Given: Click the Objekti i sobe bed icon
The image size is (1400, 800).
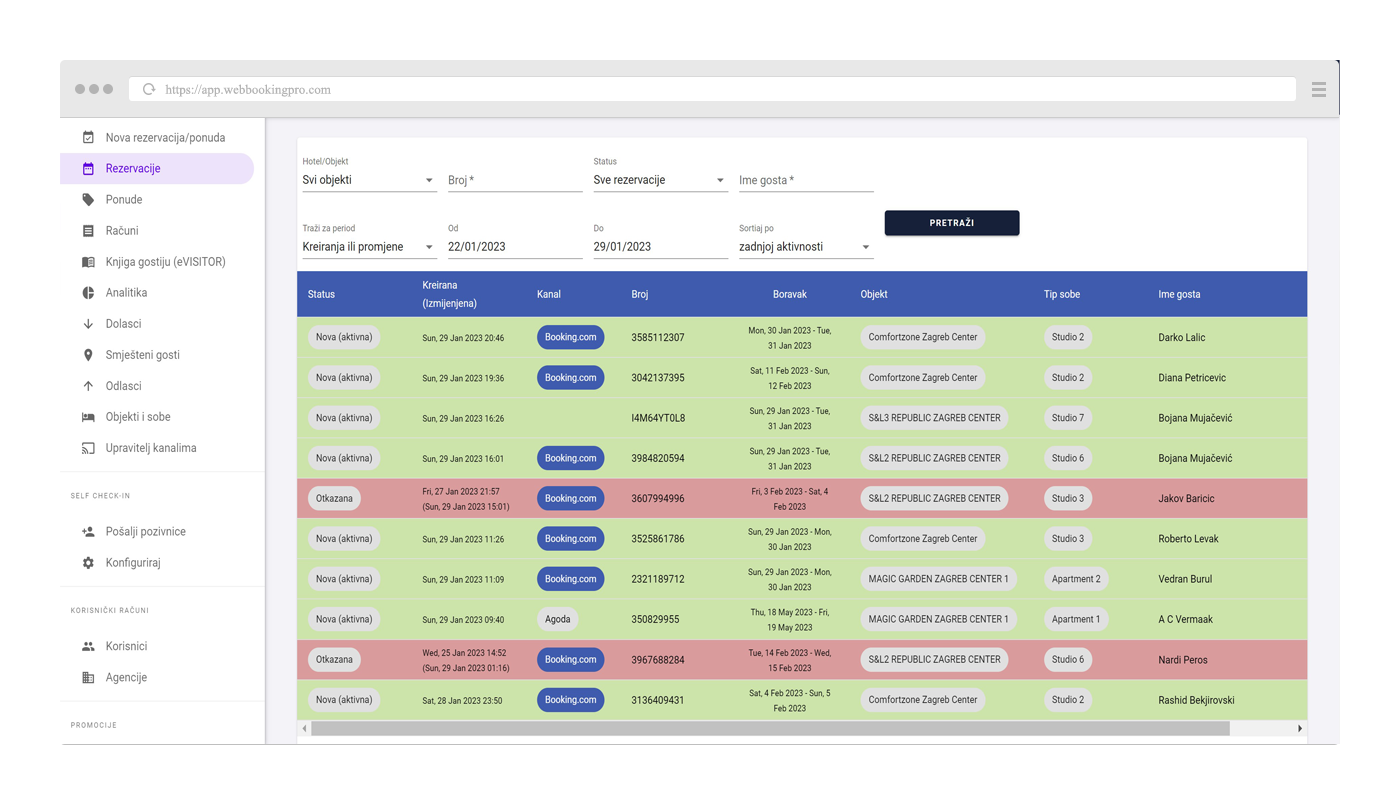Looking at the screenshot, I should [x=88, y=417].
